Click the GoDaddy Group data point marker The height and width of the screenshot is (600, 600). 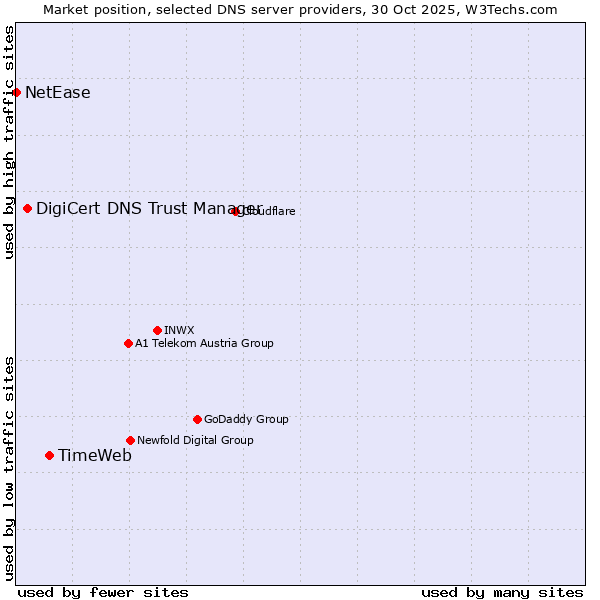tap(197, 420)
